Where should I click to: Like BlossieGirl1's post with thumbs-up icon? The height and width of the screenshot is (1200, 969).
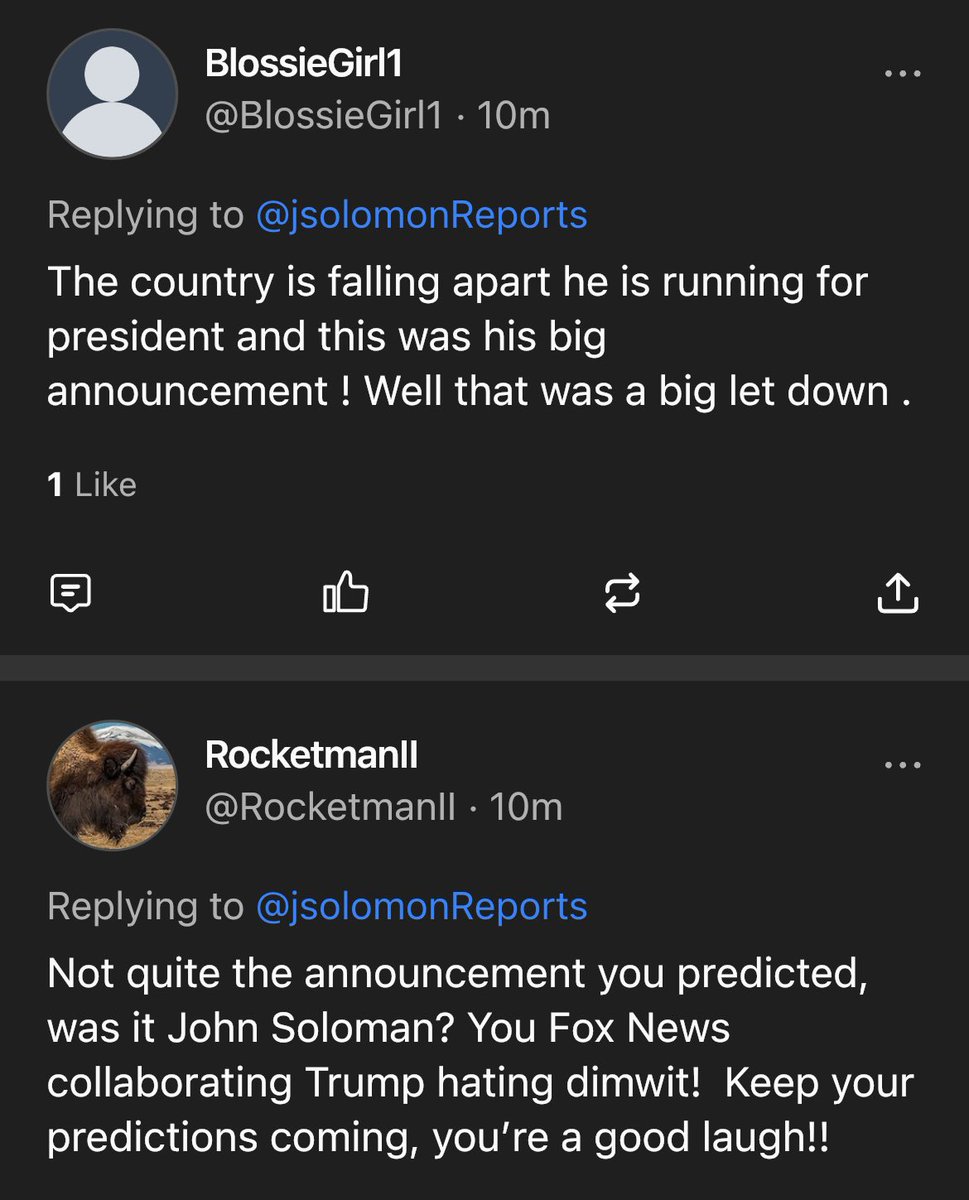346,592
